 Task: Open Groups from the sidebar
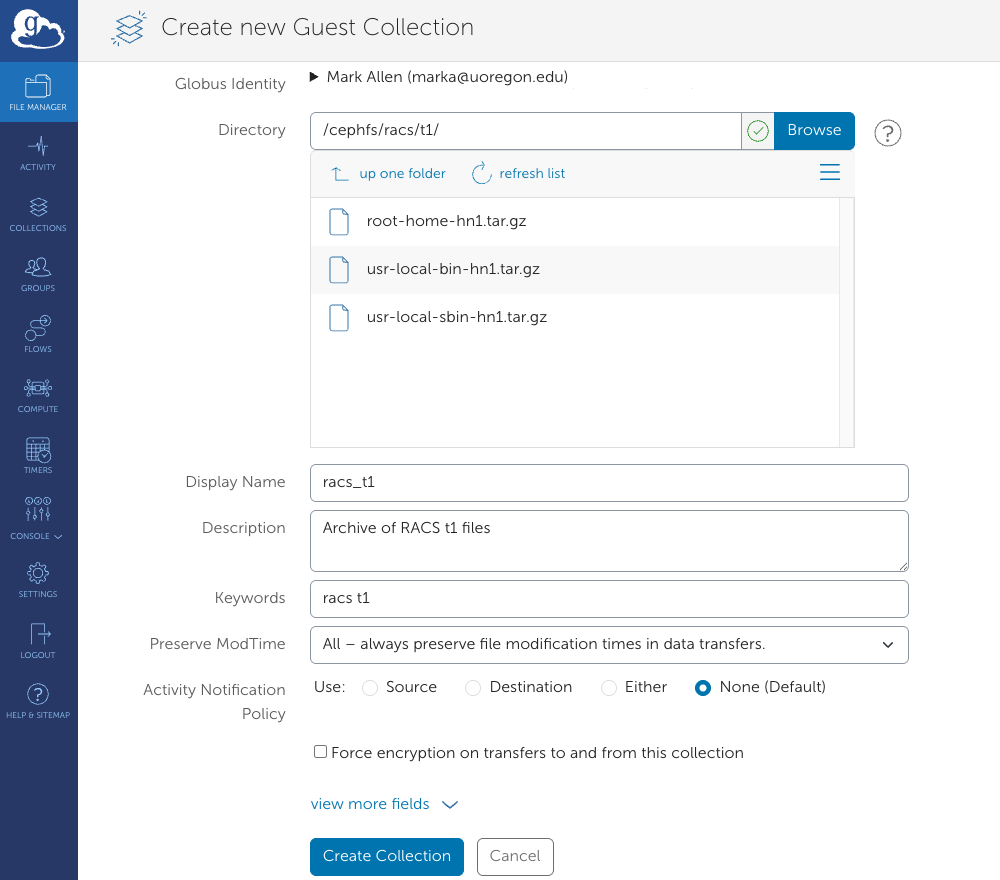click(39, 273)
